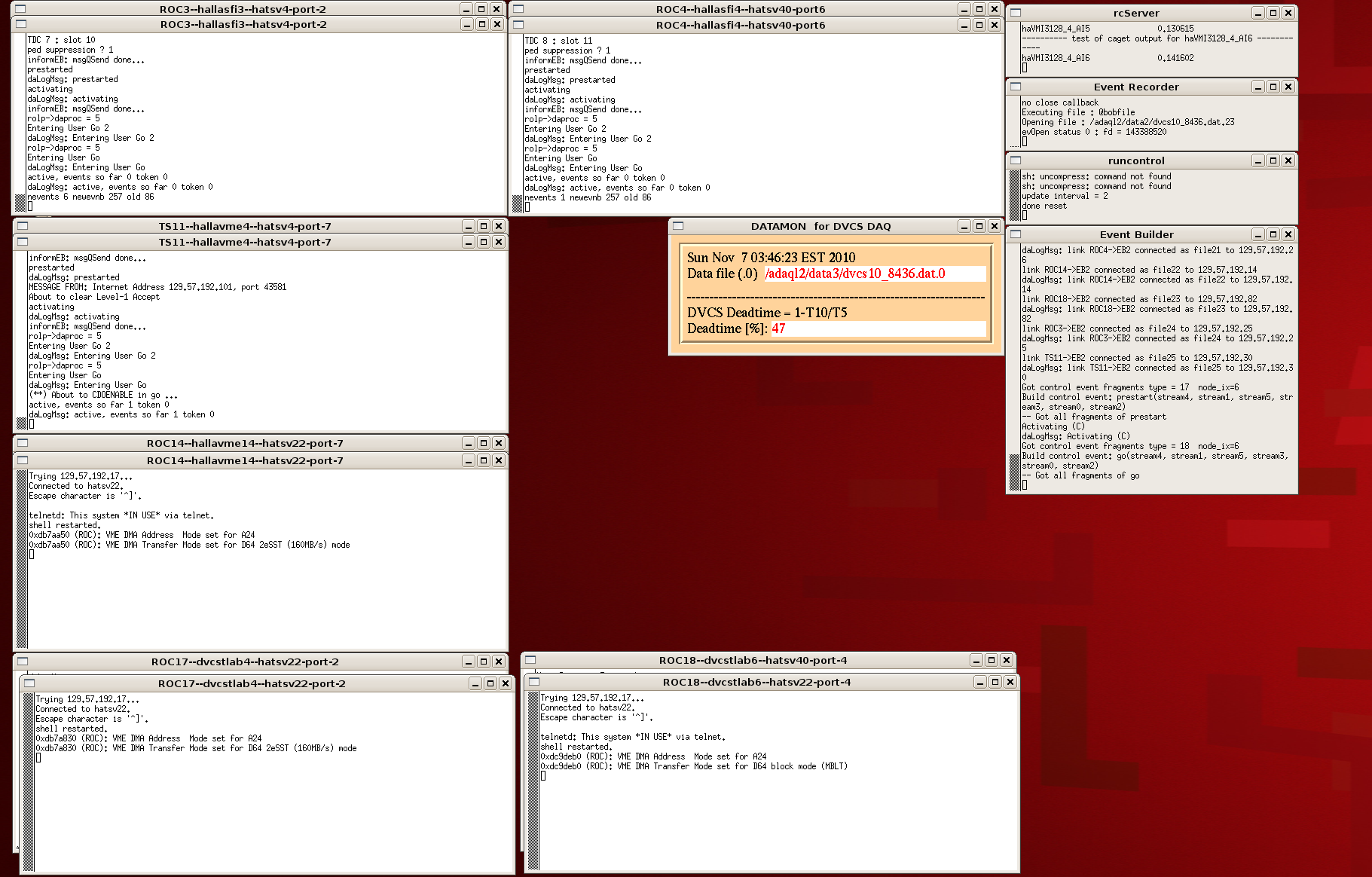1372x877 pixels.
Task: Maximize the ROC18 hatsv22-port-4 window
Action: click(x=995, y=682)
